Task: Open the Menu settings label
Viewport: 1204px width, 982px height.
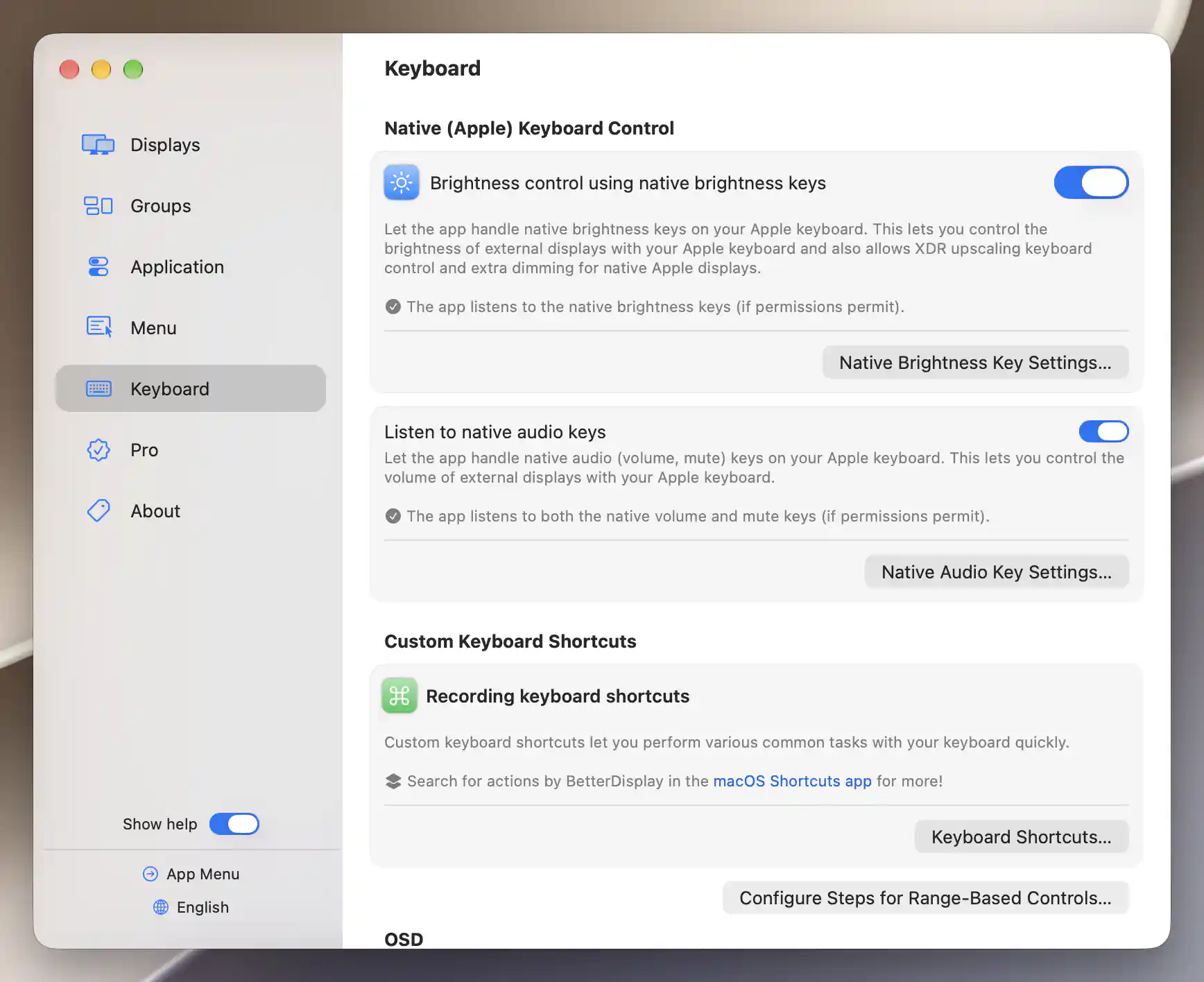Action: pyautogui.click(x=153, y=328)
